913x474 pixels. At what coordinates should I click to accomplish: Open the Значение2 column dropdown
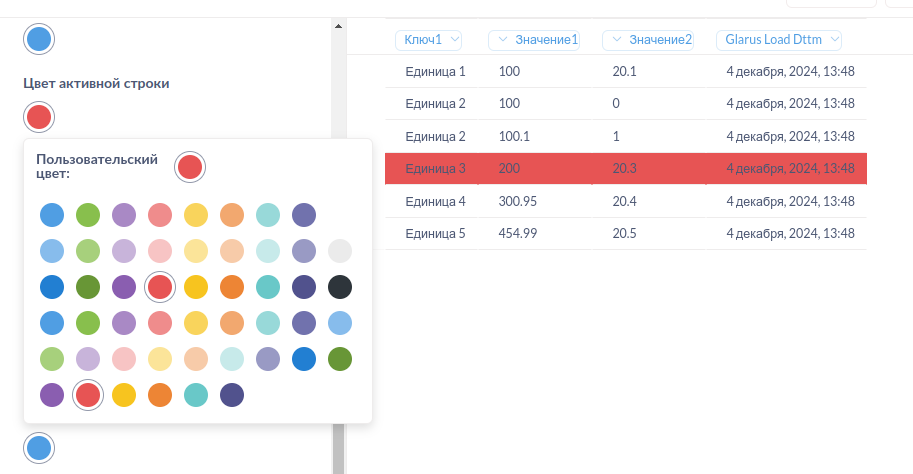[650, 40]
